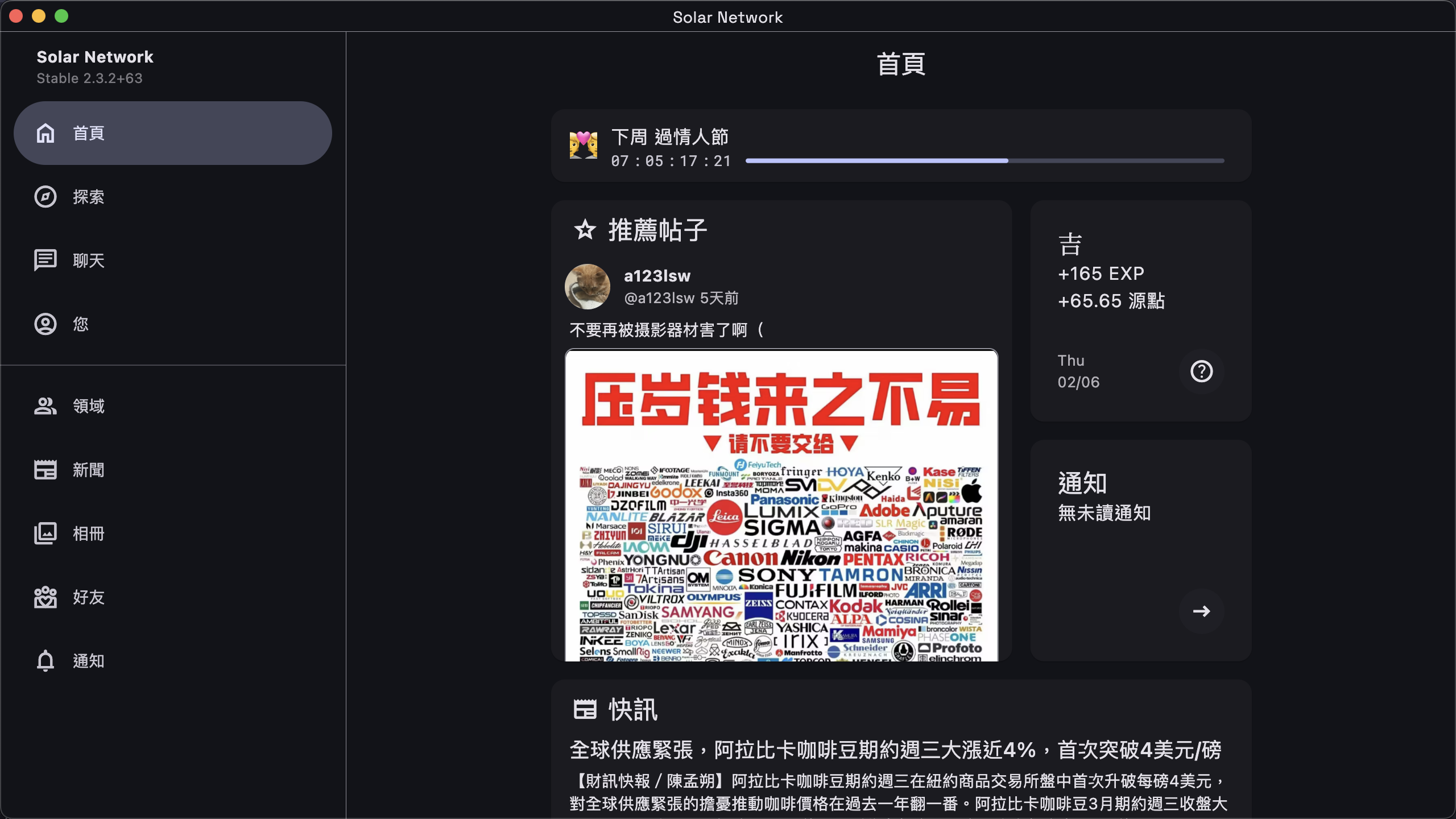Open the 通知 sidebar menu label
Viewport: 1456px width, 819px height.
click(89, 661)
